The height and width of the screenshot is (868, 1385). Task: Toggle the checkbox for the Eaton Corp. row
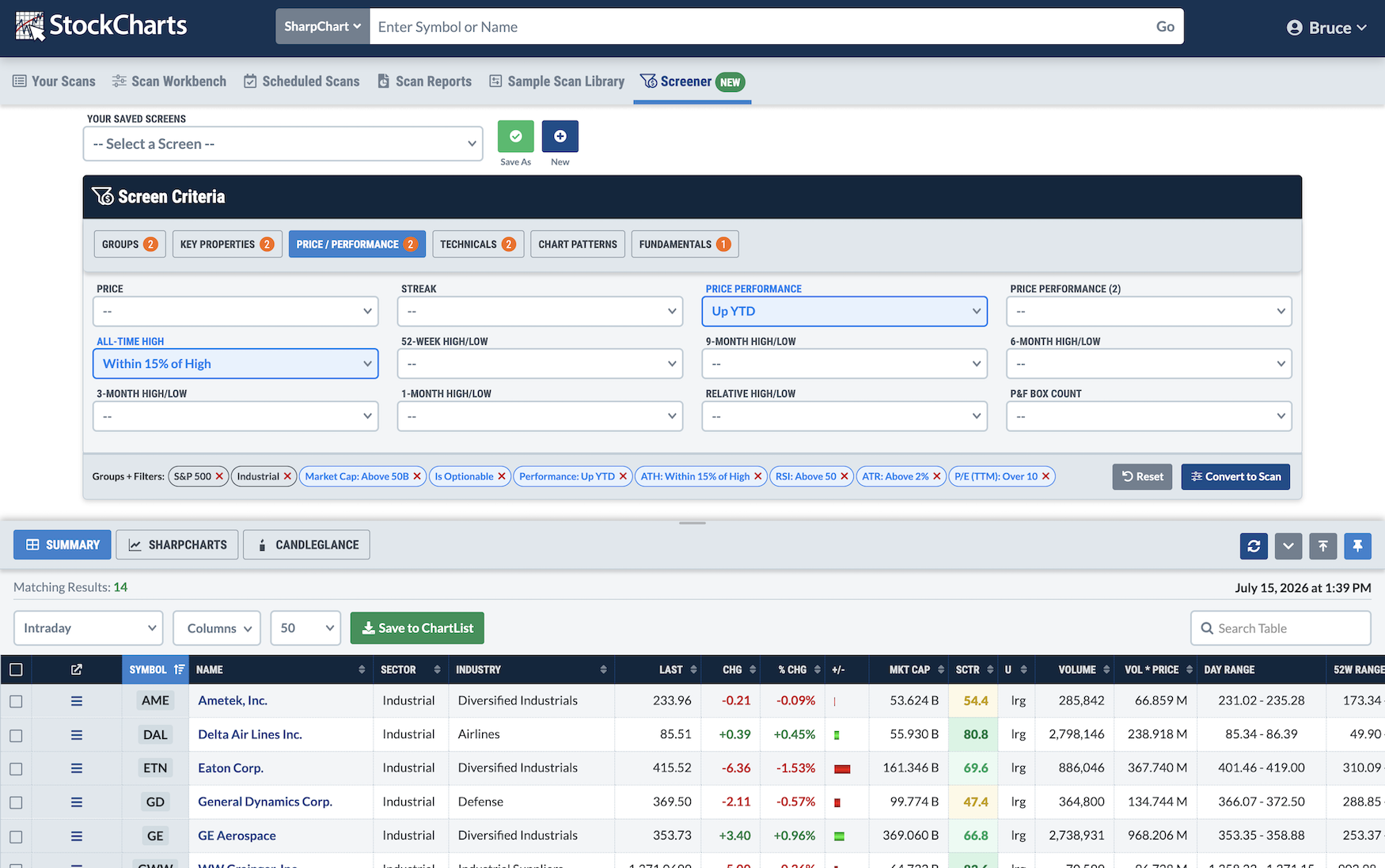[16, 768]
